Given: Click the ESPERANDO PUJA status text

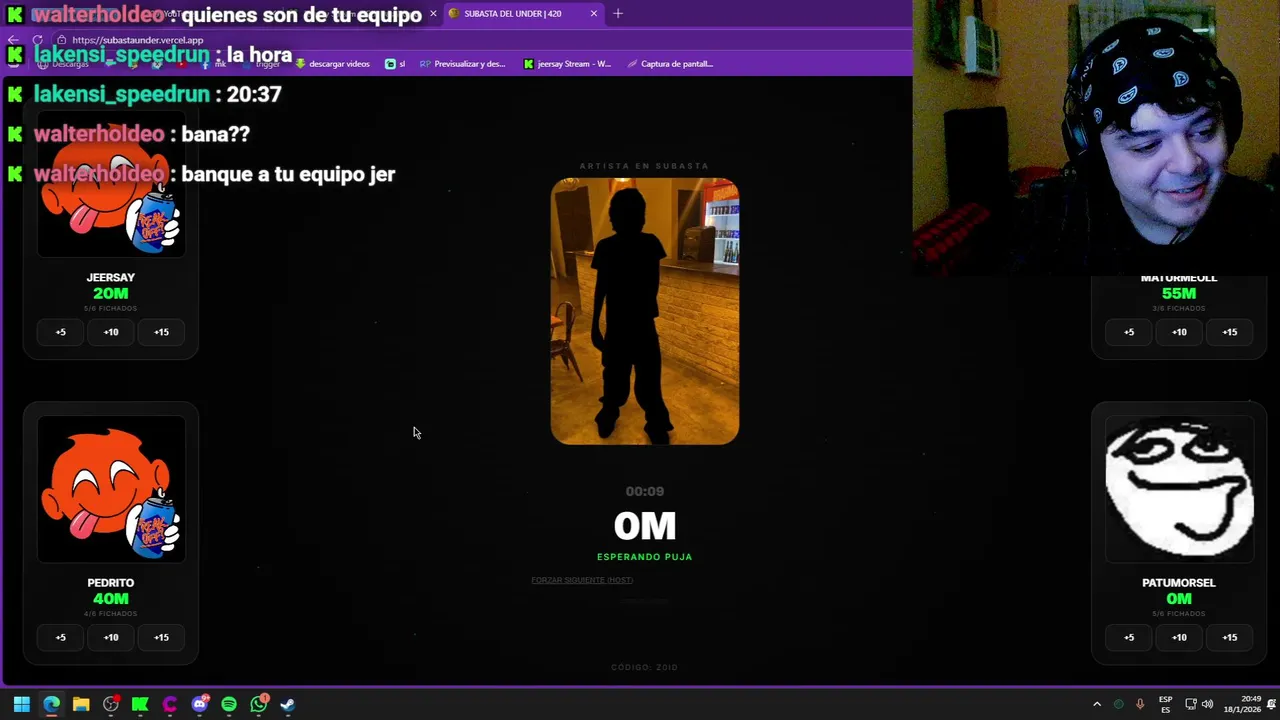Looking at the screenshot, I should coord(645,557).
